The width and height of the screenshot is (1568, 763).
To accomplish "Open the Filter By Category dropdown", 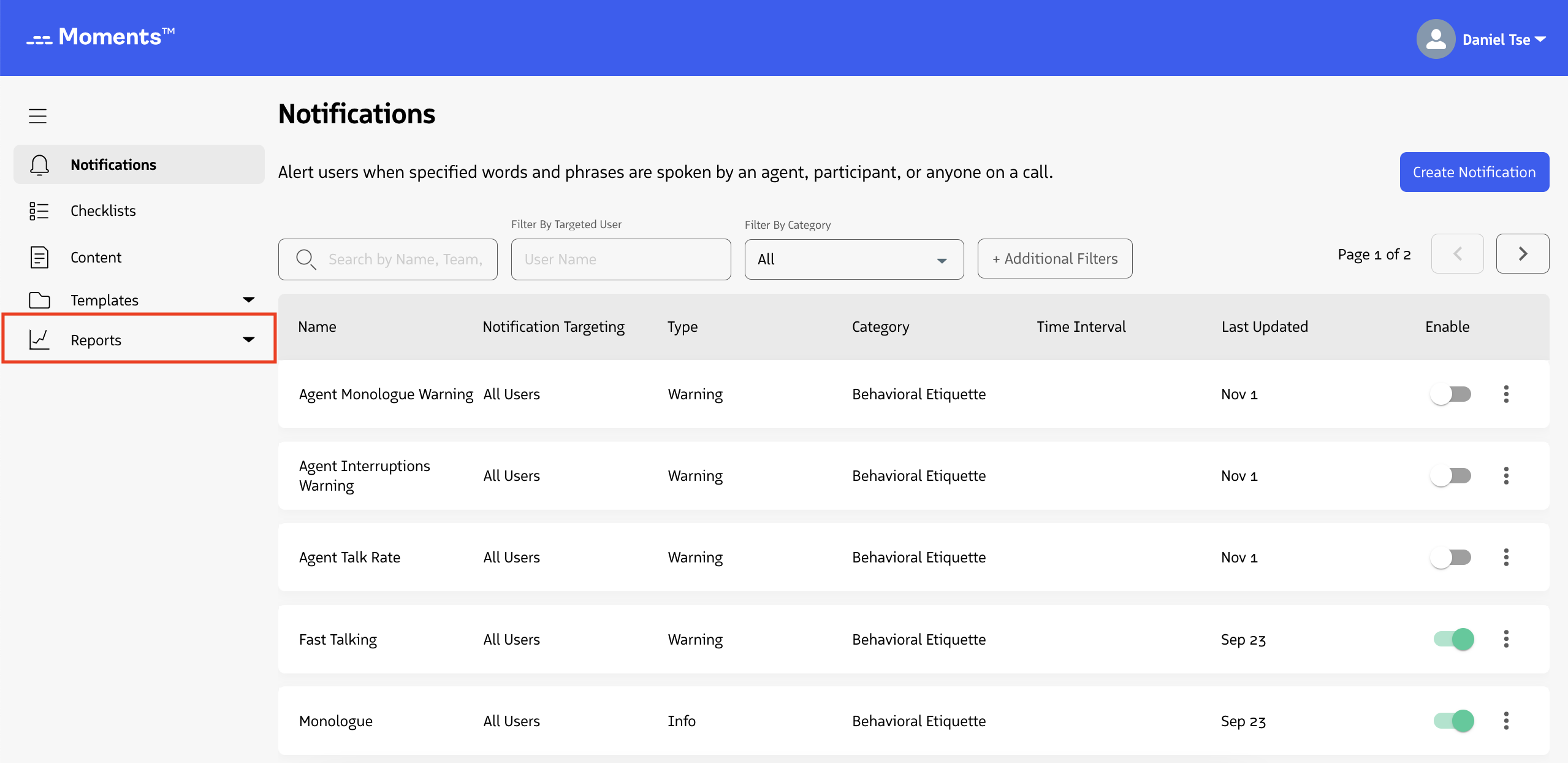I will coord(854,259).
